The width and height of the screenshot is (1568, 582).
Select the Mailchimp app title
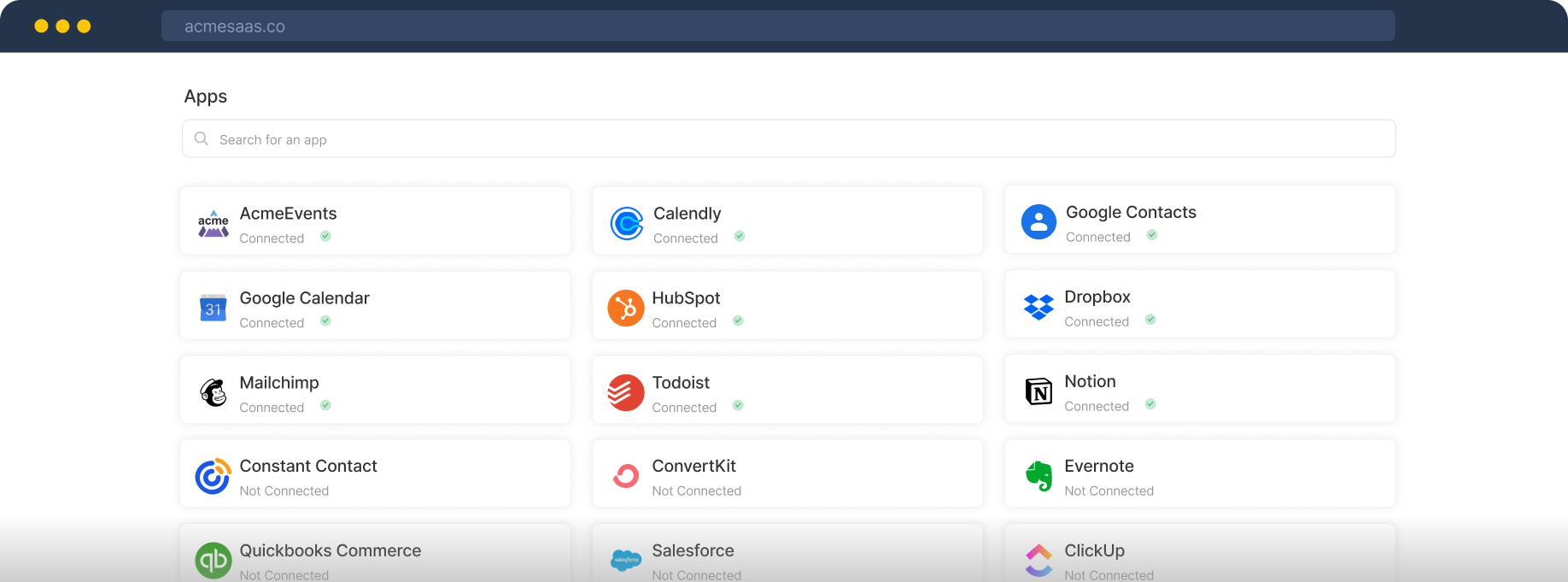(x=279, y=383)
